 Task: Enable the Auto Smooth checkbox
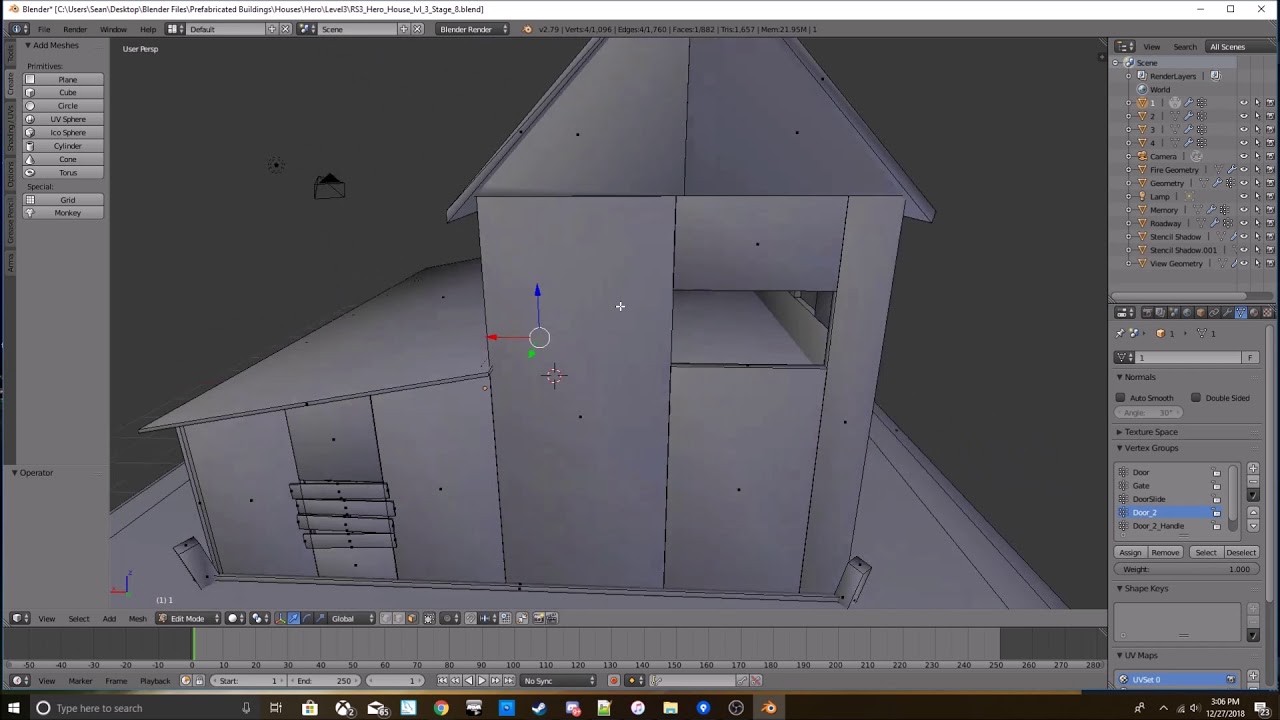tap(1121, 398)
